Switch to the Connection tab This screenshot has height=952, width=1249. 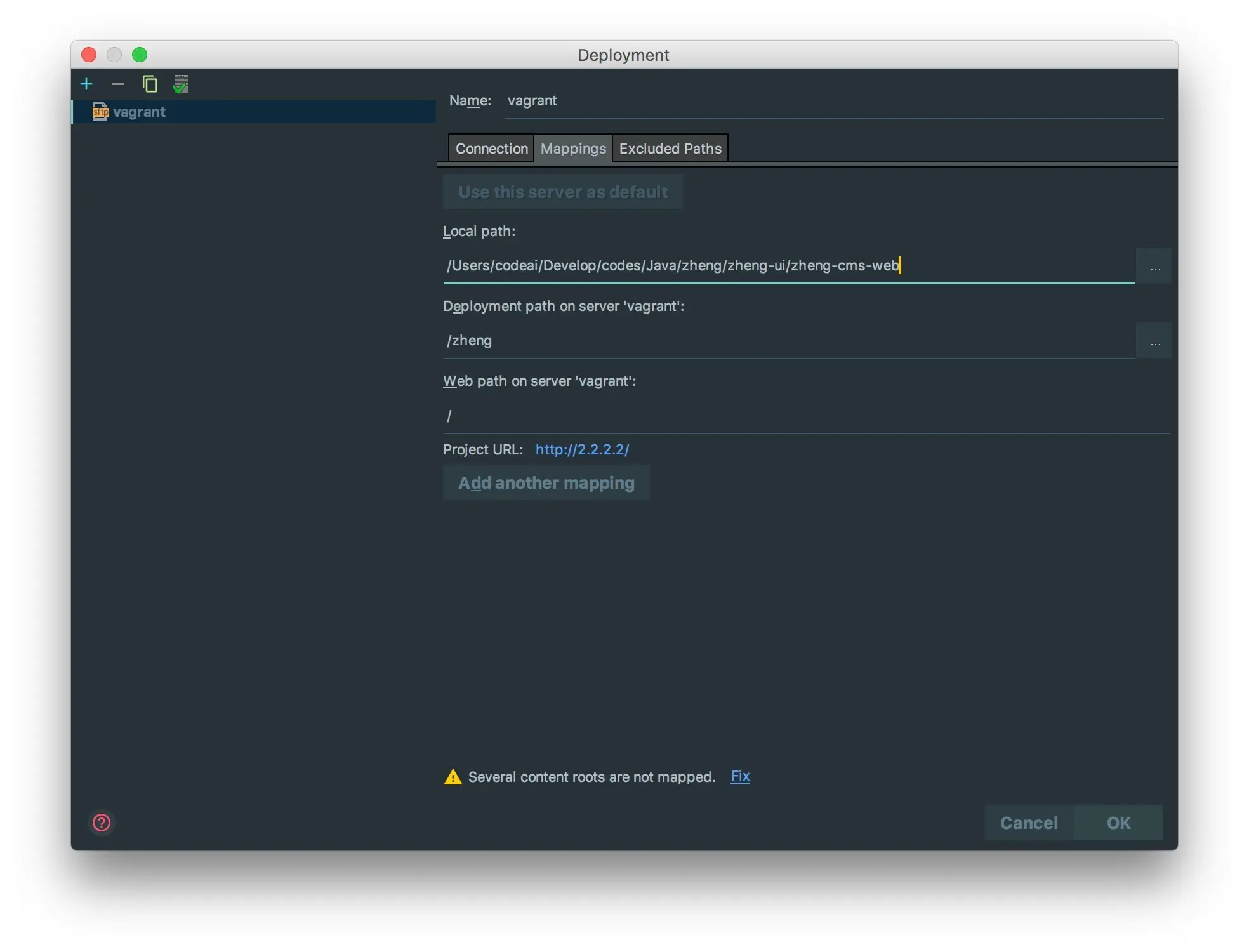491,149
